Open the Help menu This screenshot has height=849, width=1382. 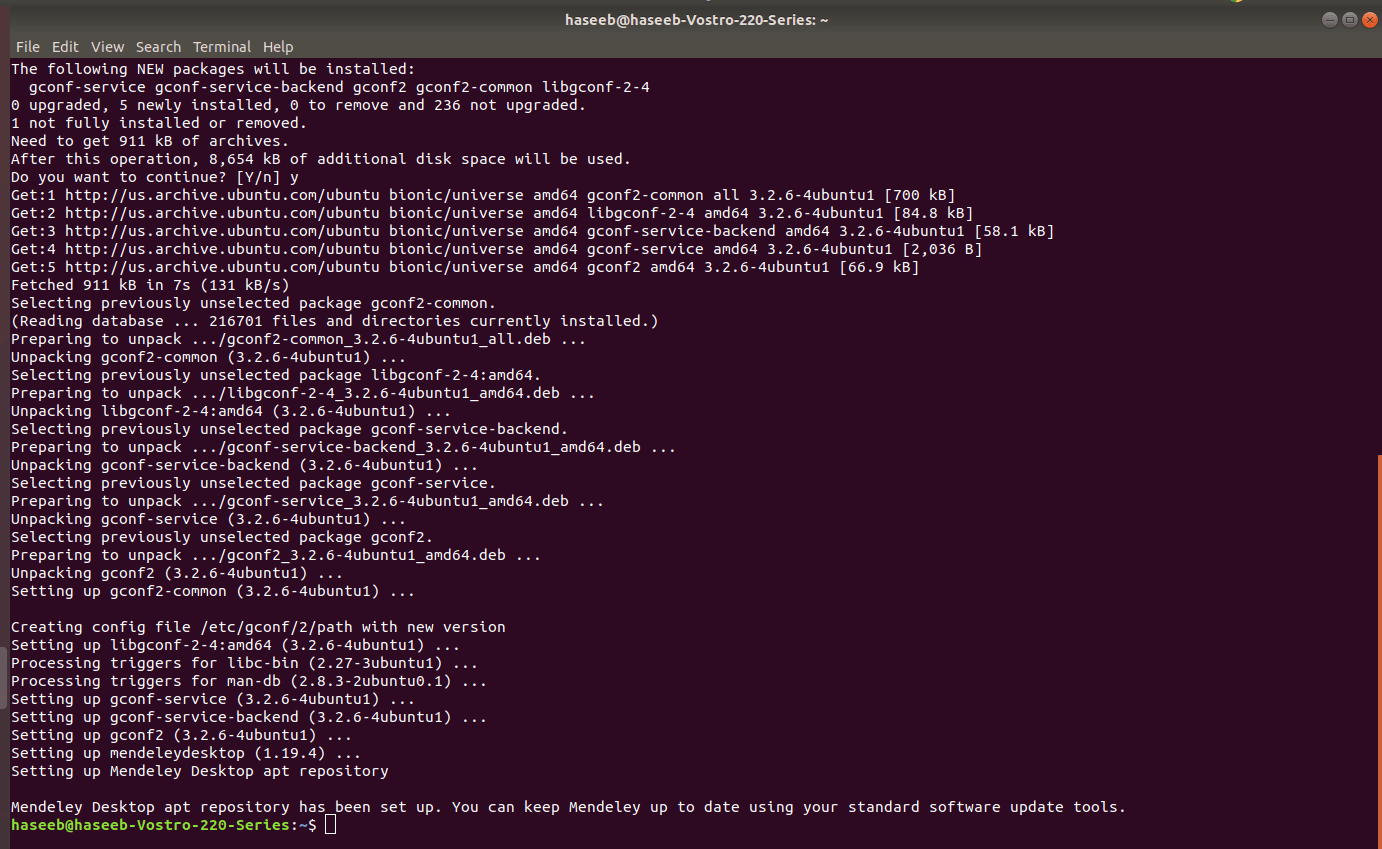tap(278, 47)
